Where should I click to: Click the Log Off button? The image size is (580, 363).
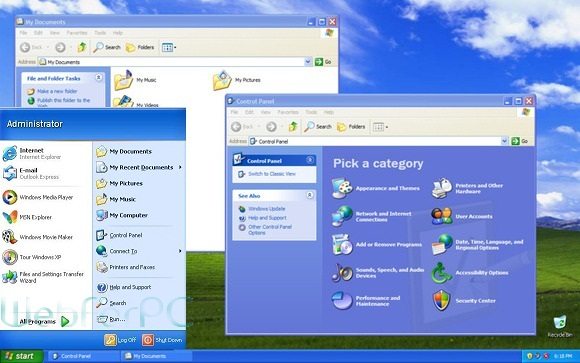coord(120,340)
